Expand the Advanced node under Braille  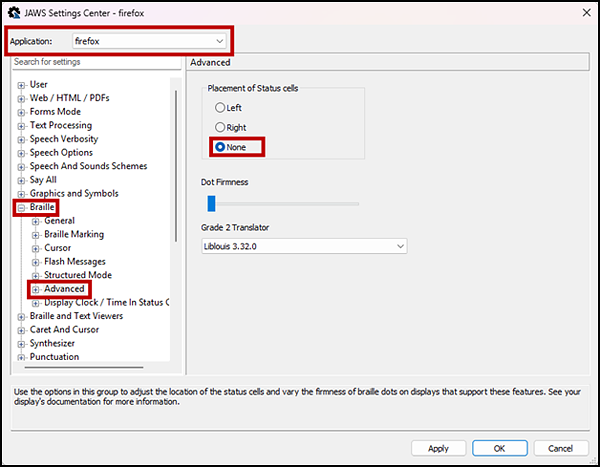[36, 289]
